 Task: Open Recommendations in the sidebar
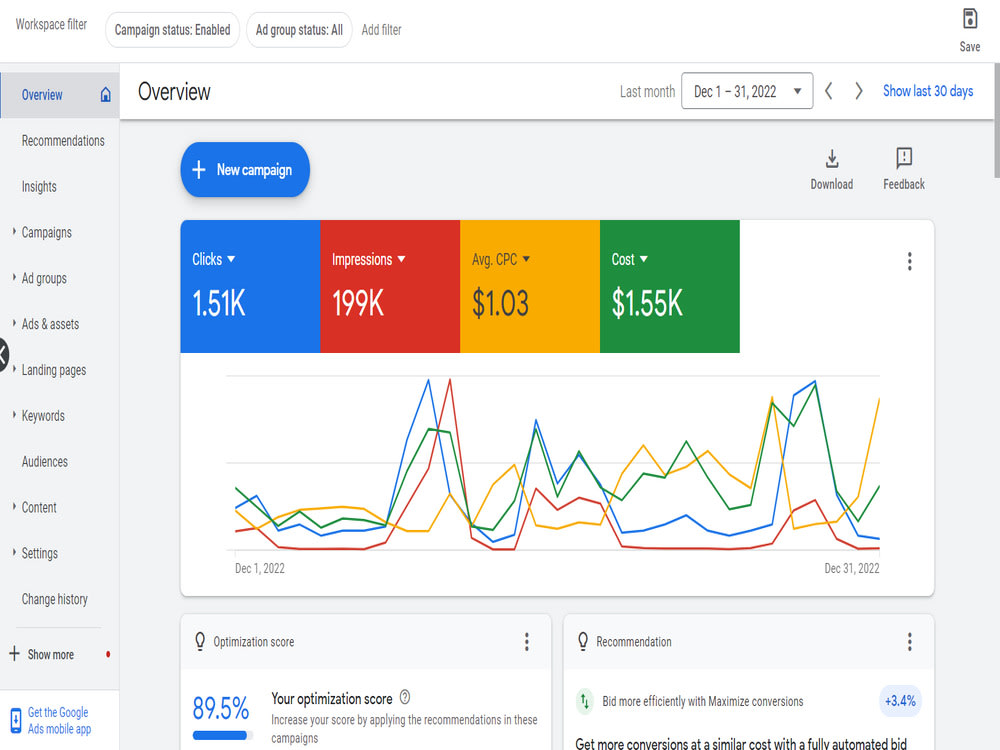(x=63, y=141)
